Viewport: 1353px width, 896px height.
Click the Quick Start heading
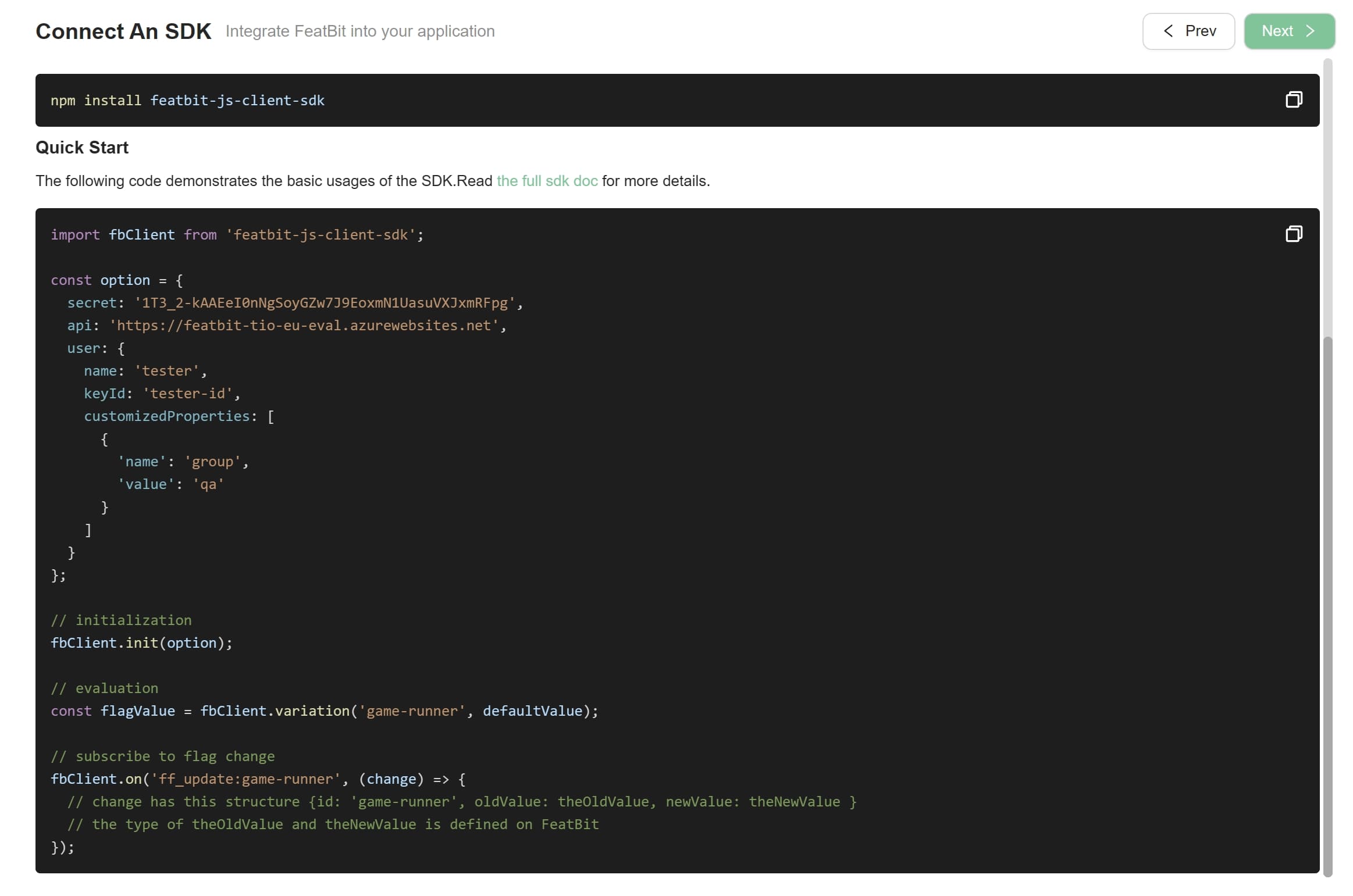pos(82,148)
